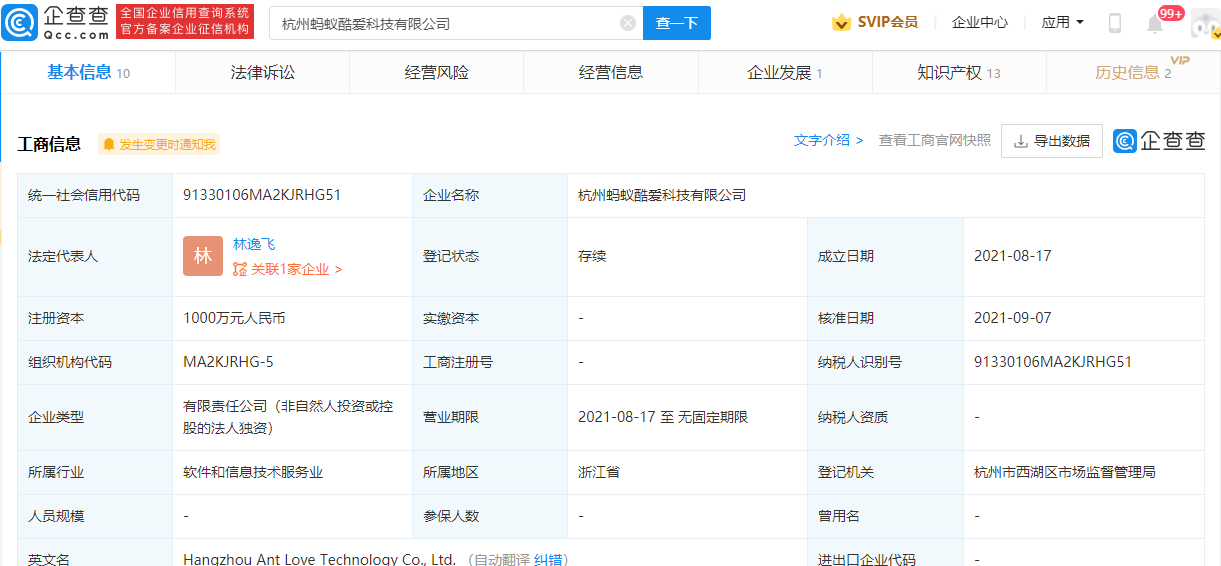
Task: Click the 纠错 correction link
Action: tap(546, 559)
